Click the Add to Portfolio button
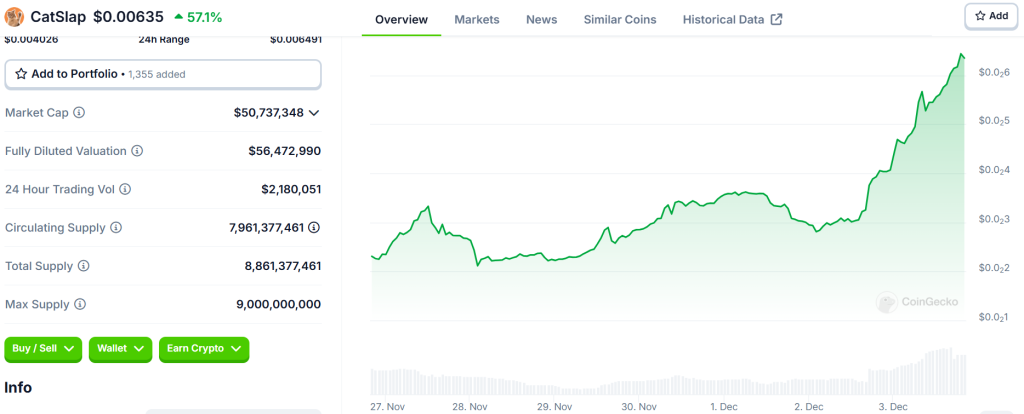 tap(163, 74)
